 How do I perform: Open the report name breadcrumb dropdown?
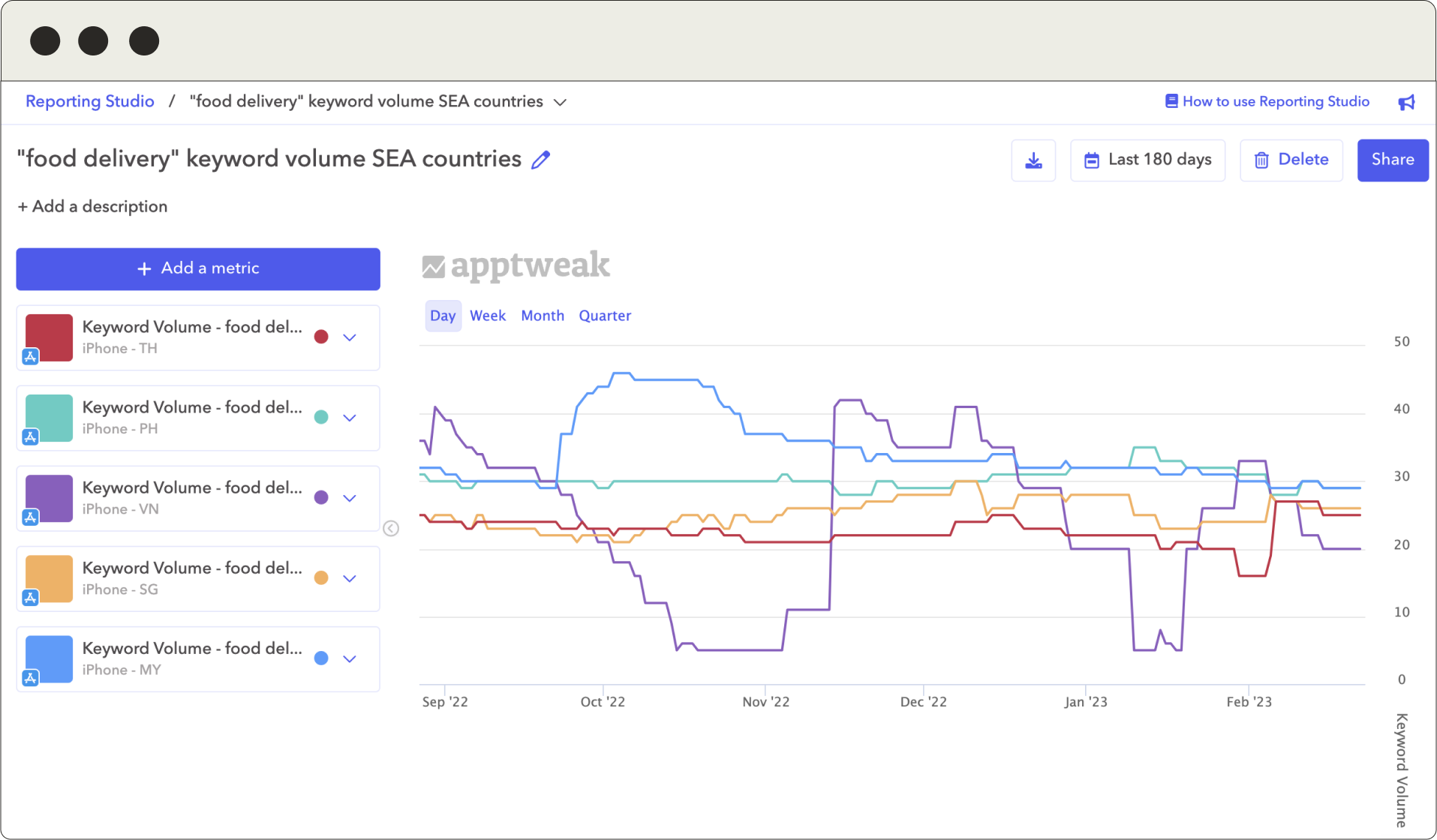point(560,102)
